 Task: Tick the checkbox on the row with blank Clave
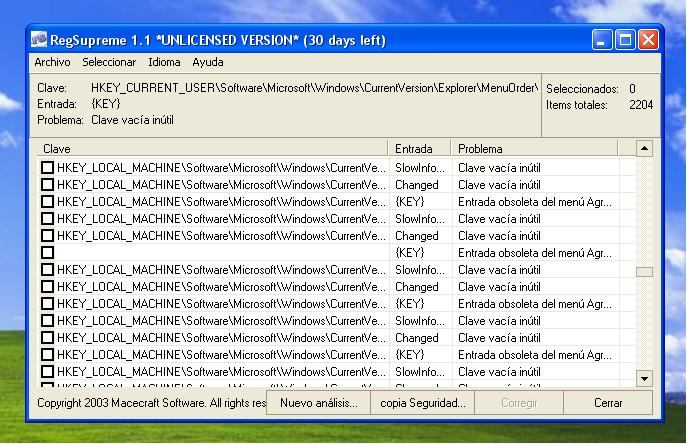47,252
